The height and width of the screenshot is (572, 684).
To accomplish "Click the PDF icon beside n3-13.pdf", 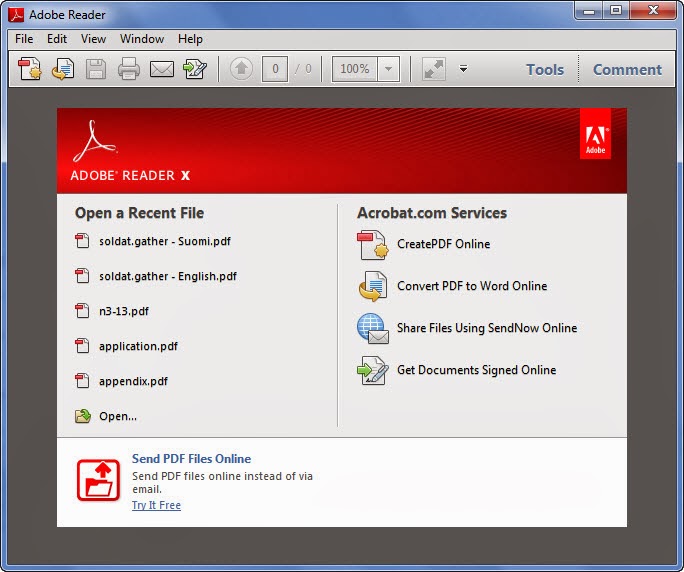I will [82, 311].
